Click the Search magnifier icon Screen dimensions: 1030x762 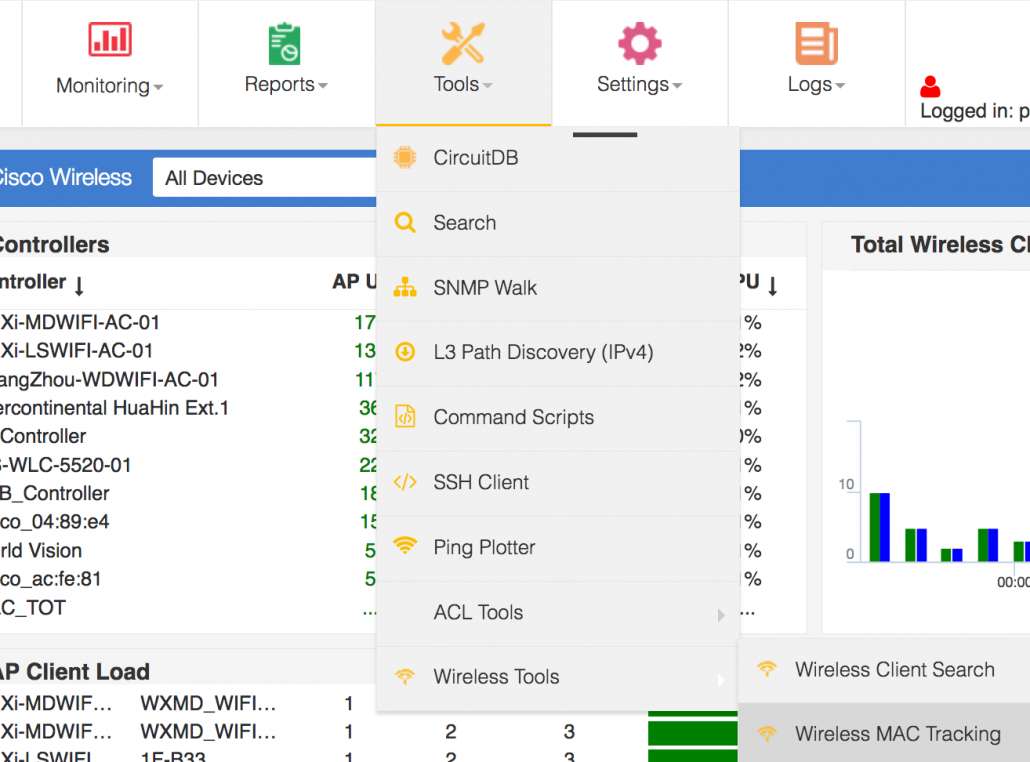405,222
